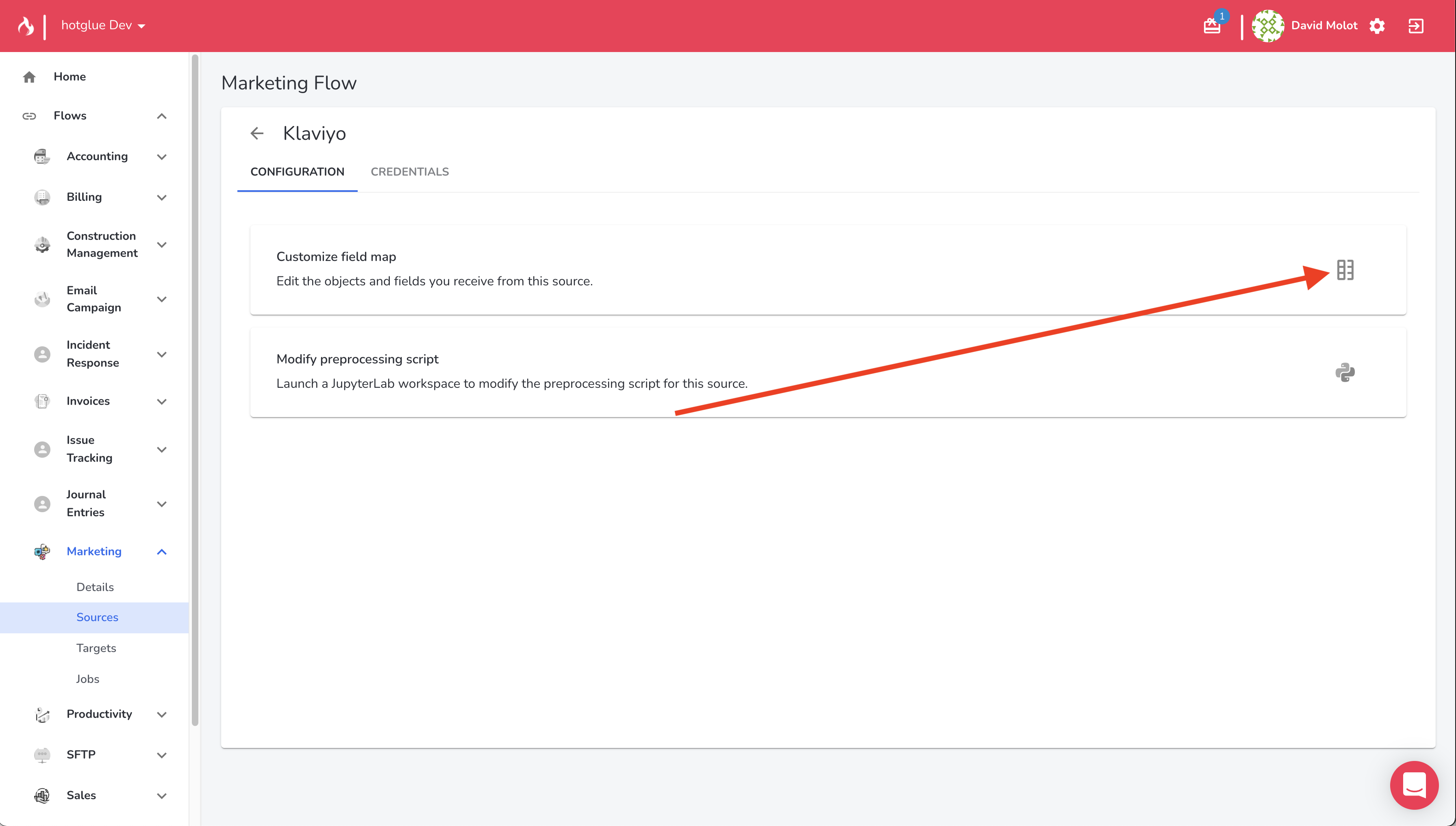Click the Email Campaign flow icon
The image size is (1456, 826).
tap(42, 299)
